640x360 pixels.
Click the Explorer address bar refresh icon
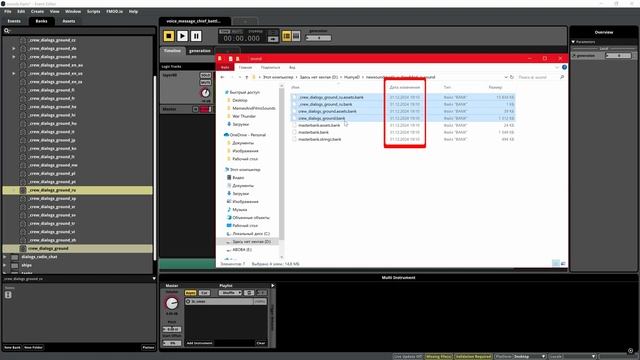click(x=512, y=77)
